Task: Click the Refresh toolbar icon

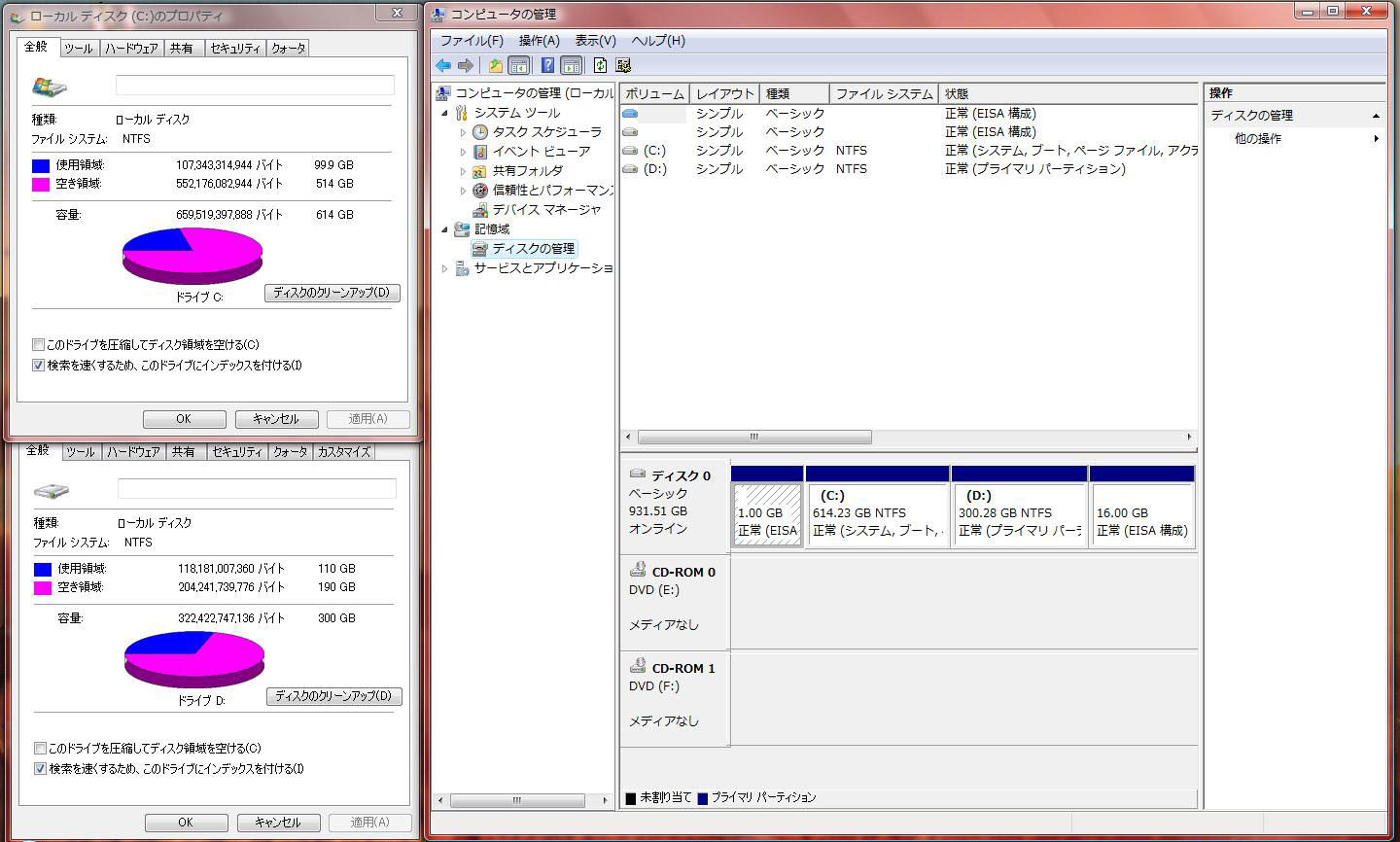Action: (600, 65)
